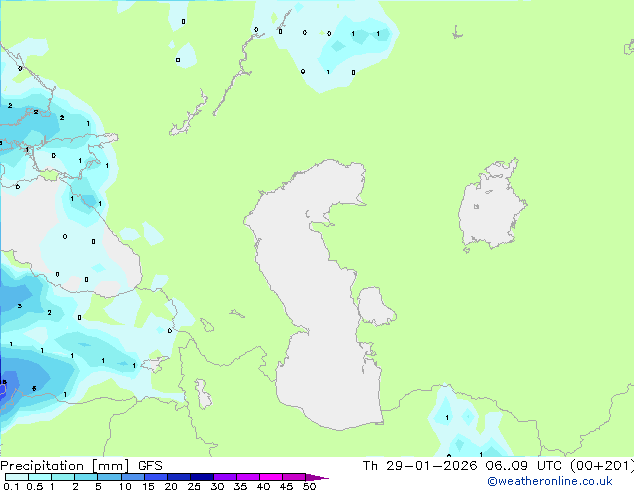This screenshot has height=490, width=634.
Task: Click the '0.1' legend scale label
Action: [11, 486]
